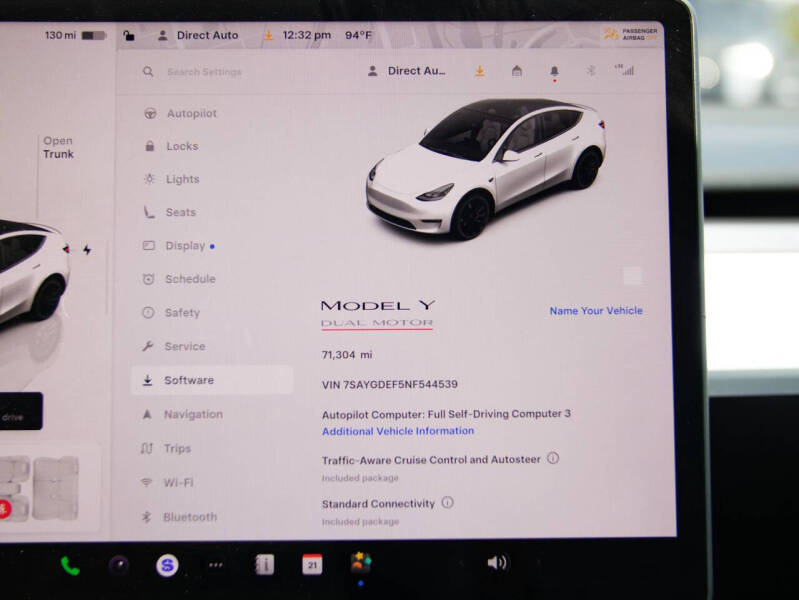
Task: Tap the search magnifier icon
Action: (148, 72)
